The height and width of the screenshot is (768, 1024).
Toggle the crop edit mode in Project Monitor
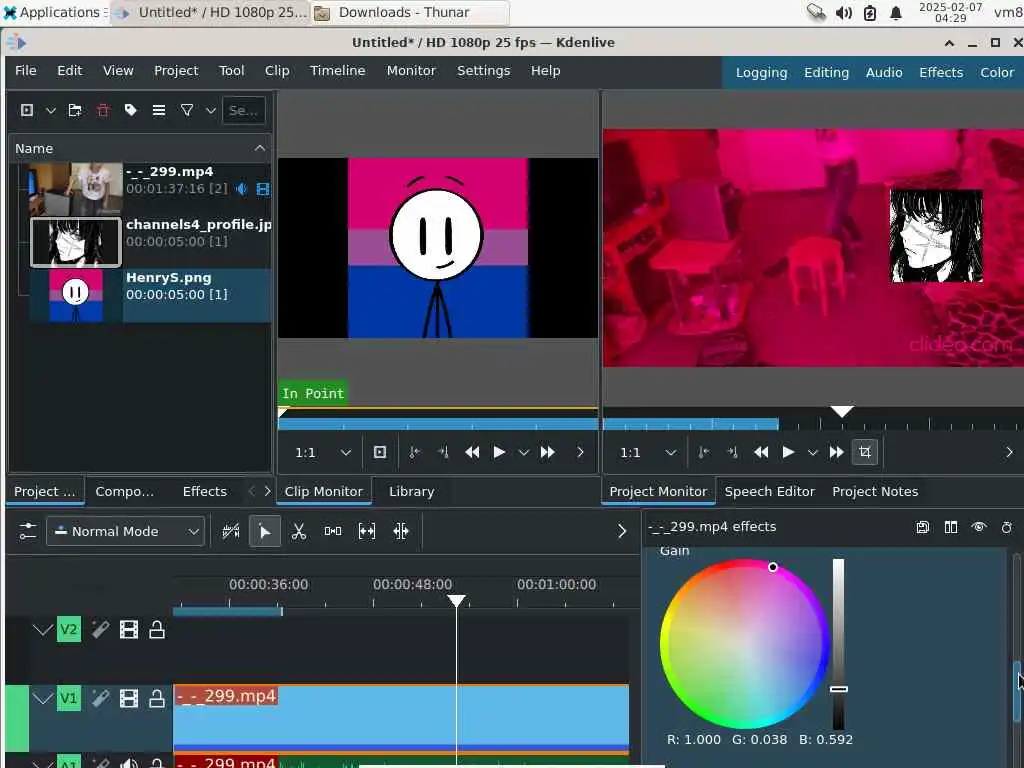pos(865,452)
